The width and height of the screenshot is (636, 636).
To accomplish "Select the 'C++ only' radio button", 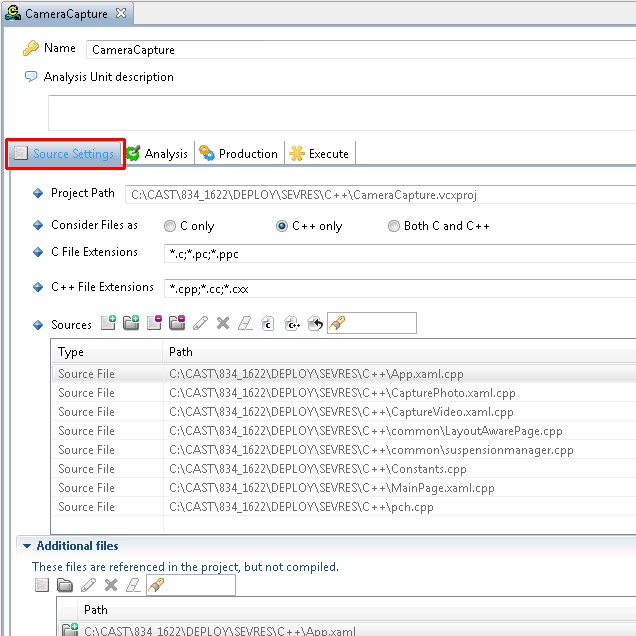I will pyautogui.click(x=282, y=226).
